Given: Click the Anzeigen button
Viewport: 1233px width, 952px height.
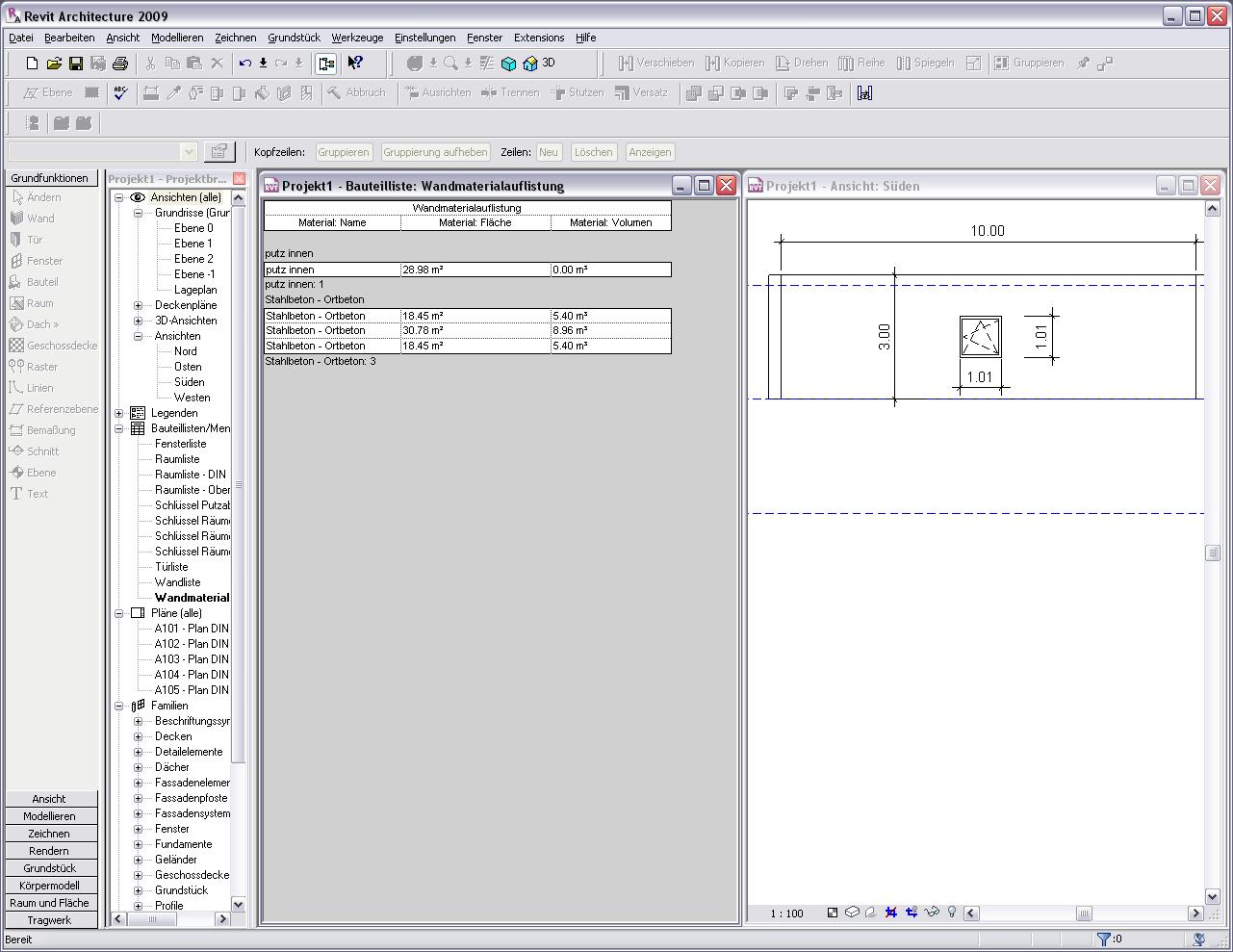Looking at the screenshot, I should (650, 152).
